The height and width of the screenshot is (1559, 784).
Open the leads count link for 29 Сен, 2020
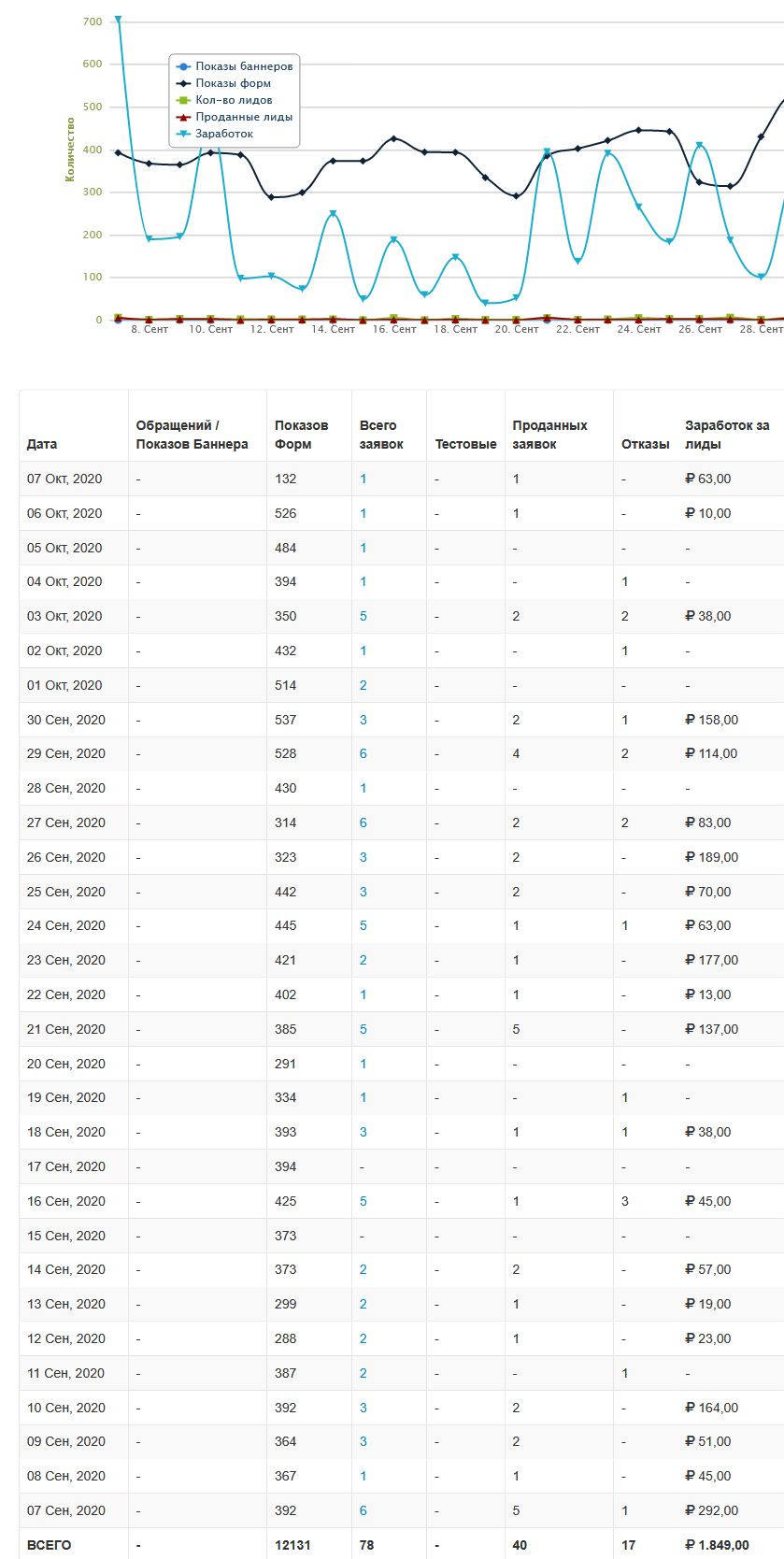pos(363,753)
